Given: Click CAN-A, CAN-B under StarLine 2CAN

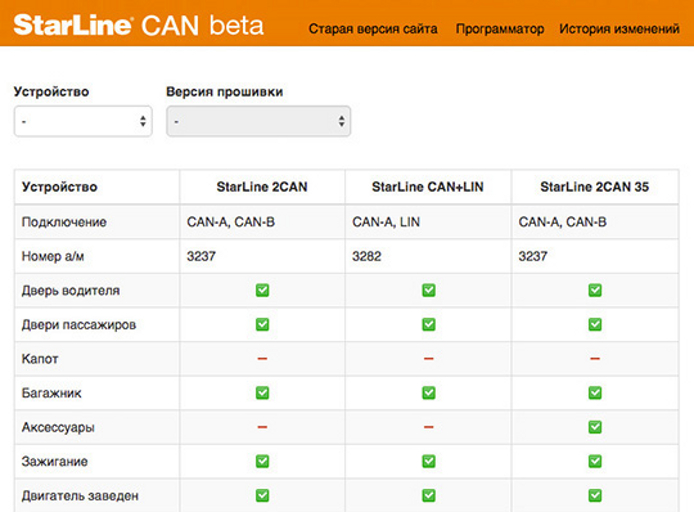Looking at the screenshot, I should [x=231, y=222].
